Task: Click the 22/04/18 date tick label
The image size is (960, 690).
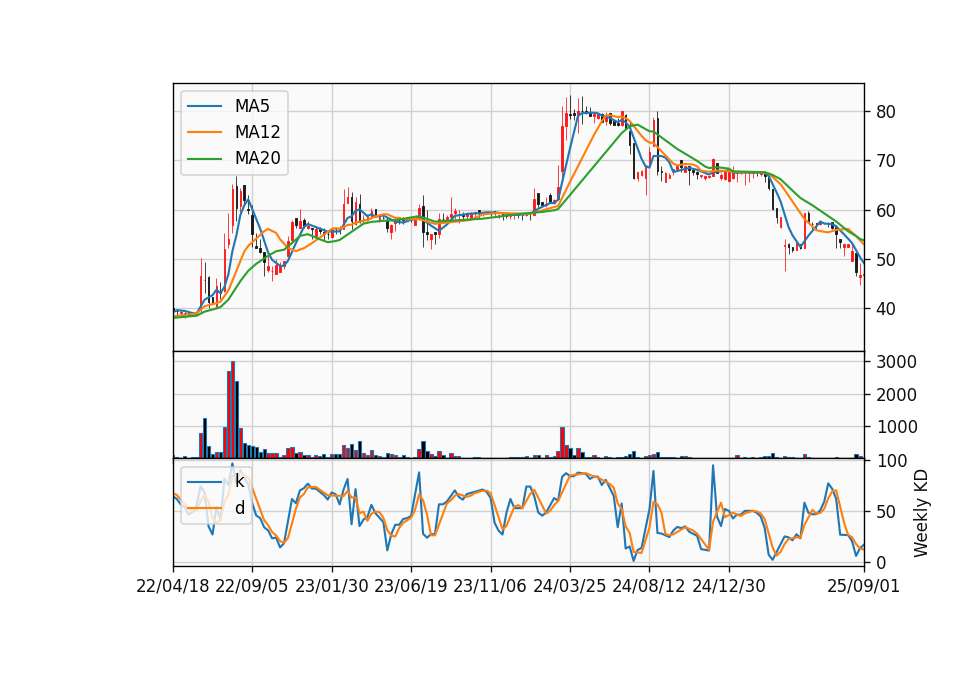Action: pyautogui.click(x=173, y=586)
